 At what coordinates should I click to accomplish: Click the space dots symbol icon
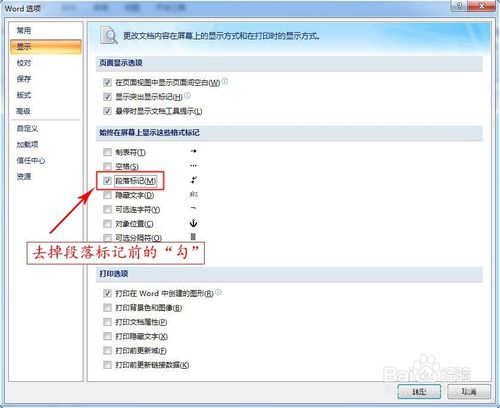[193, 166]
